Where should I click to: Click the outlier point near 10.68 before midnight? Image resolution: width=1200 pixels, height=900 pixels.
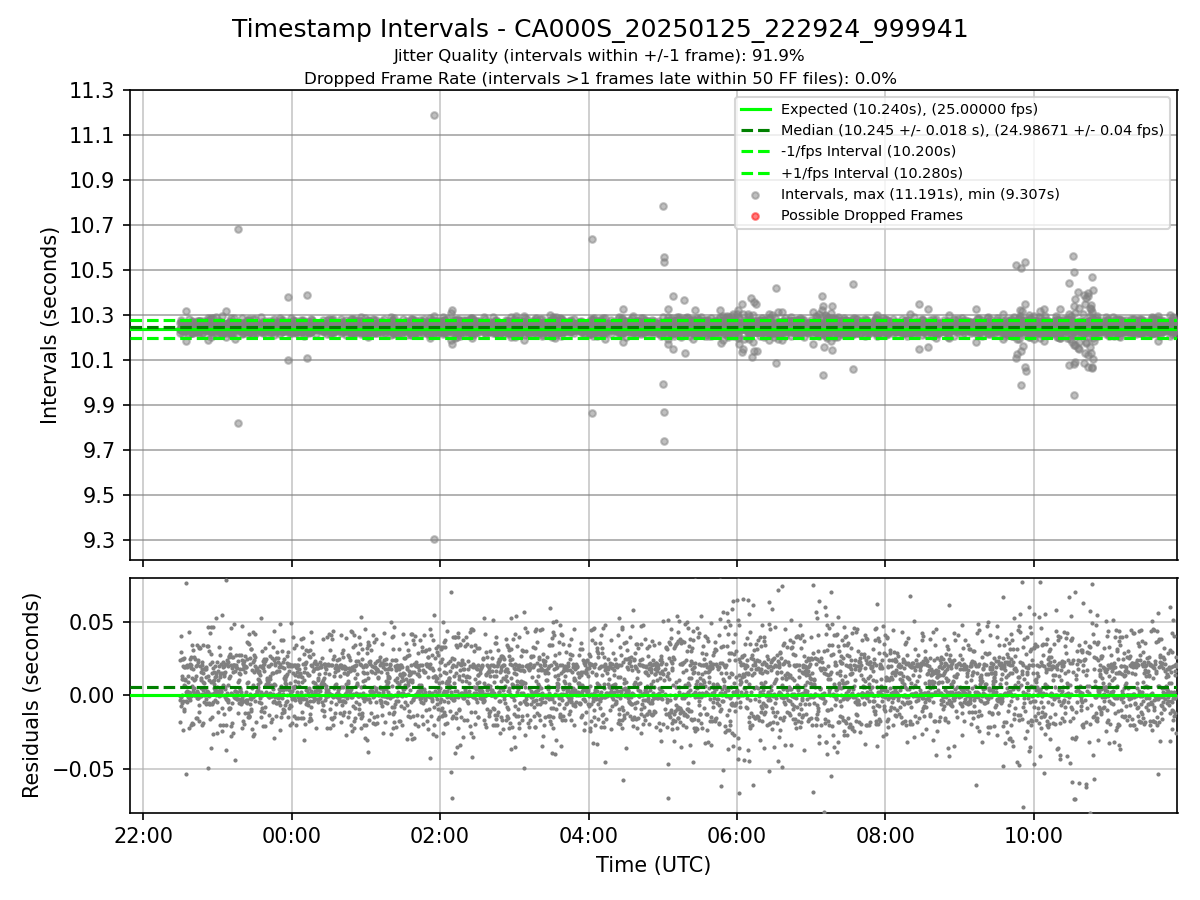pyautogui.click(x=238, y=229)
